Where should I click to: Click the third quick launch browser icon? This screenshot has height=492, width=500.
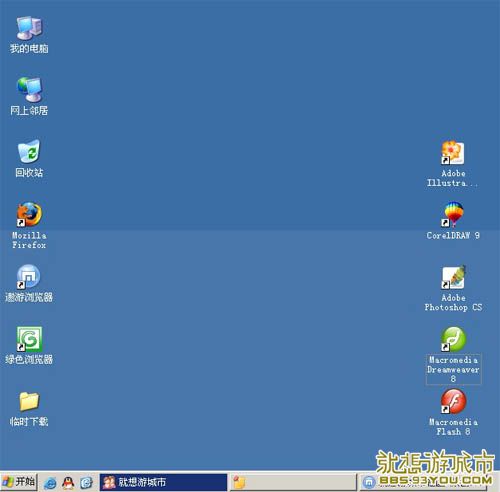[x=87, y=483]
